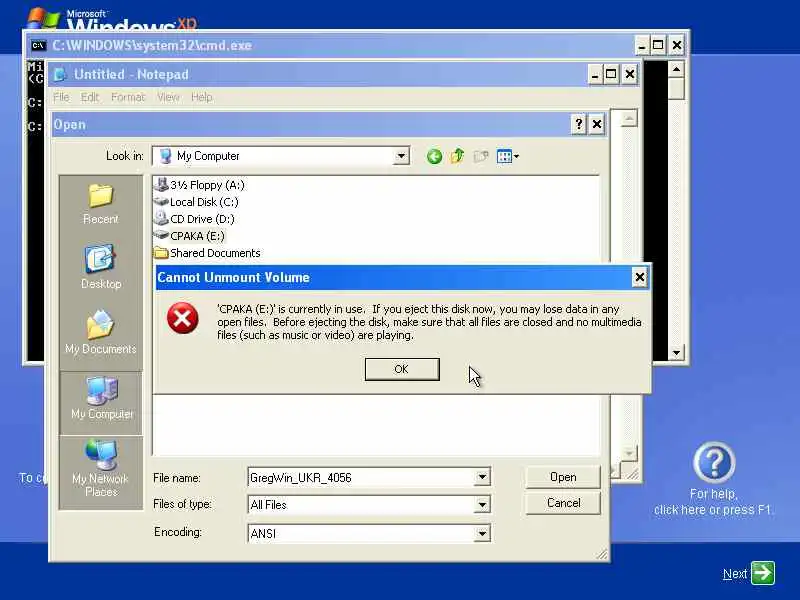Click OK in Cannot Unmount Volume dialog
This screenshot has height=600, width=800.
point(402,369)
